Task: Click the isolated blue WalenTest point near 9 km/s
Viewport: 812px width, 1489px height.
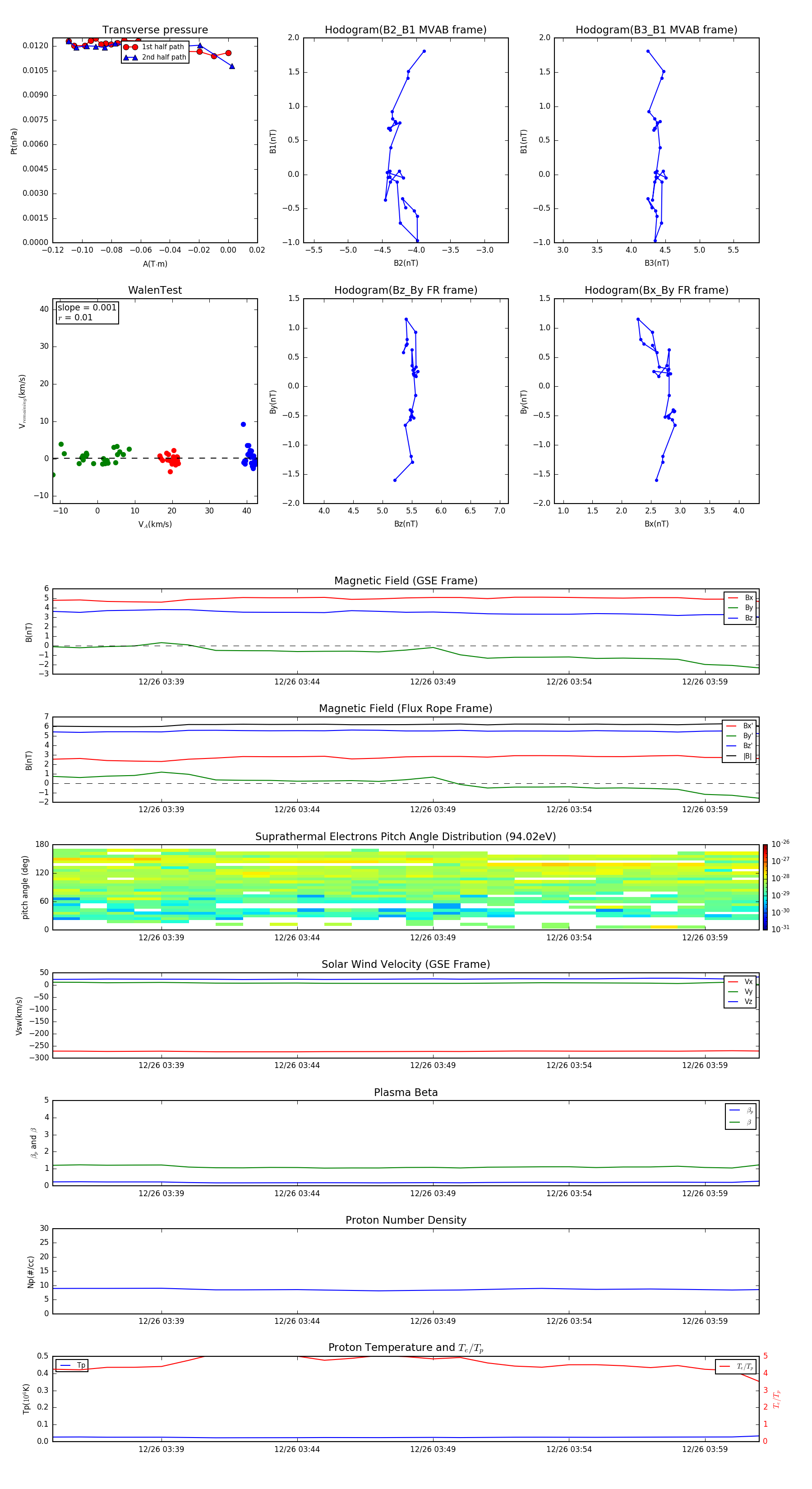Action: pos(243,424)
